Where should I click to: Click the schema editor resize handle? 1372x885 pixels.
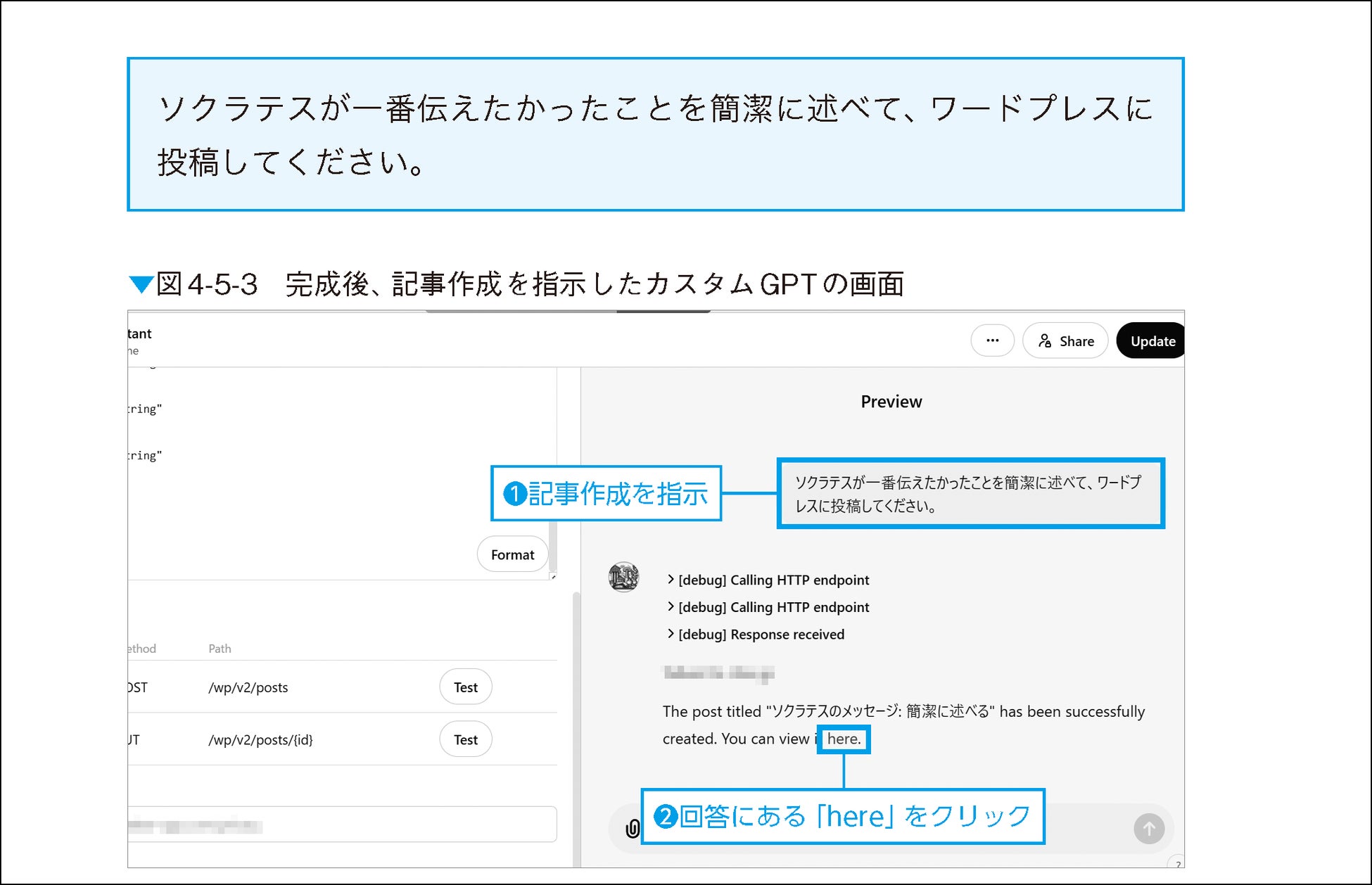[553, 576]
